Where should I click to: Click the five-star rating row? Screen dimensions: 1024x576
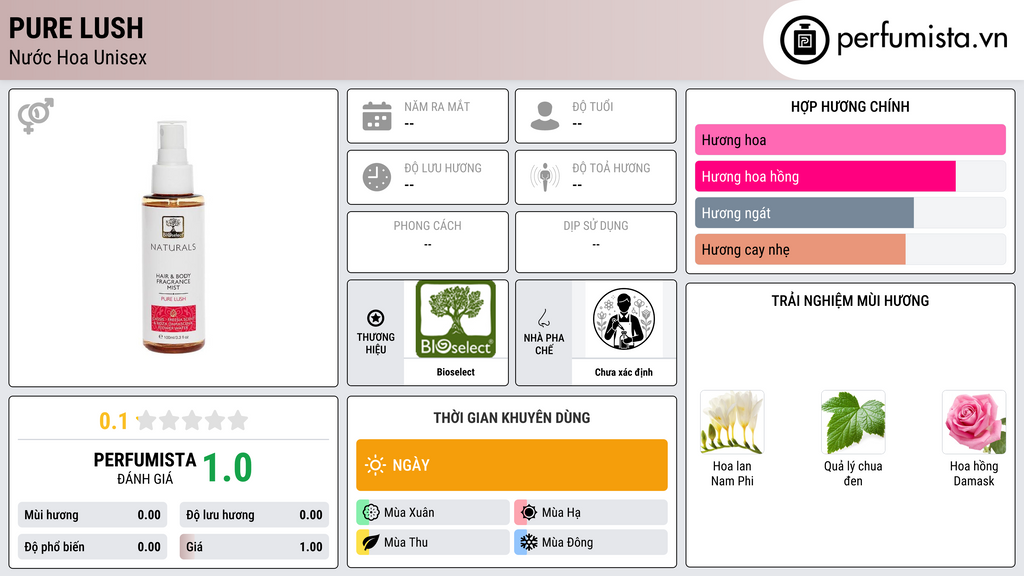click(x=192, y=420)
